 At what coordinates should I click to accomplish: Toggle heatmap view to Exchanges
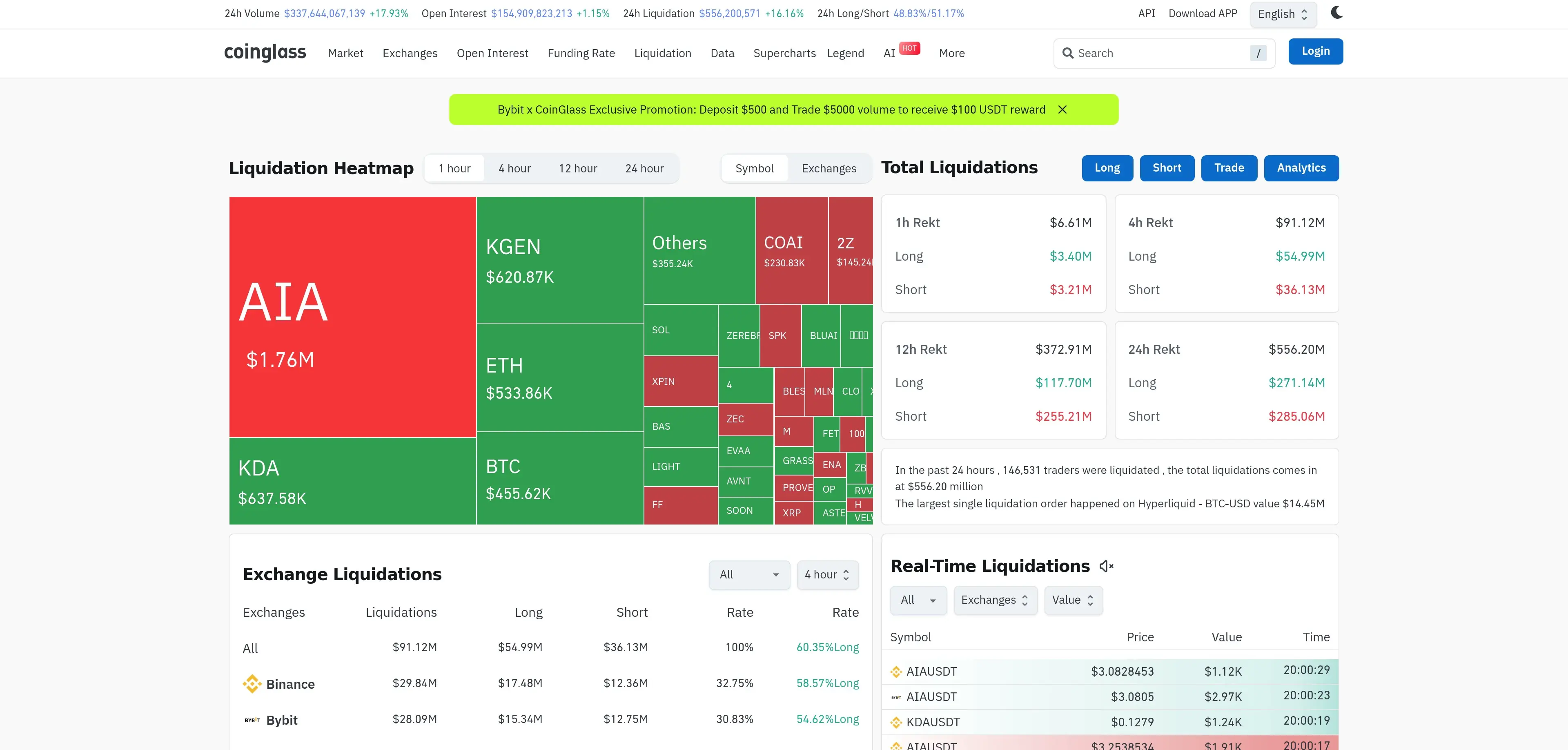tap(829, 168)
